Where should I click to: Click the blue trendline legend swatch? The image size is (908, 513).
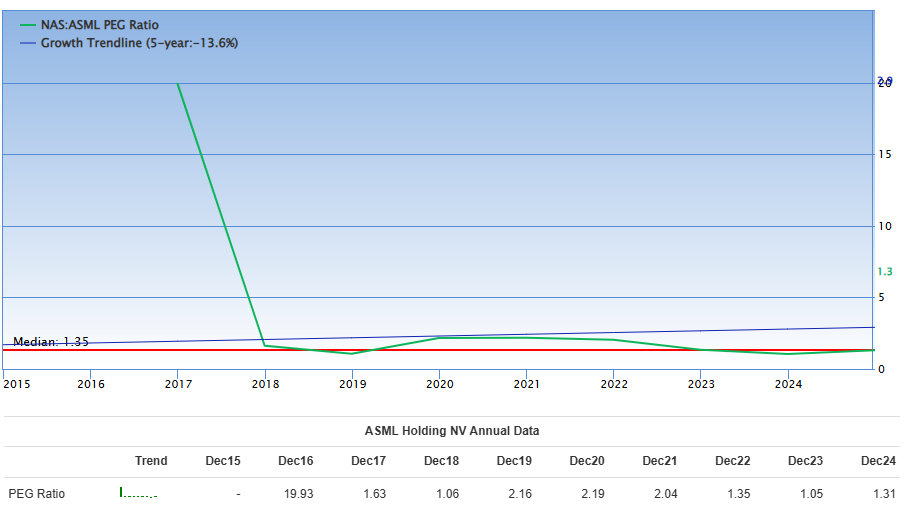(28, 43)
